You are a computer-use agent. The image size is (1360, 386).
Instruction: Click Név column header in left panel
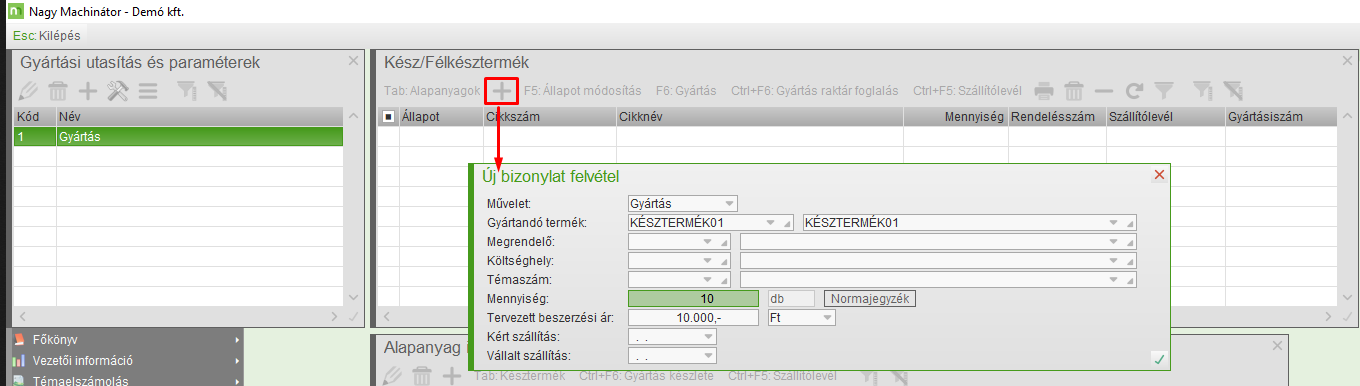coord(200,117)
